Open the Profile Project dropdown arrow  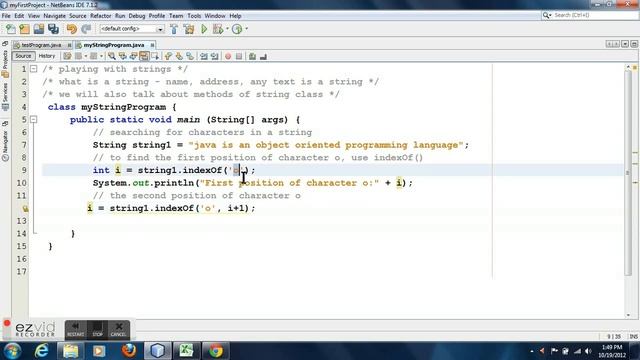(247, 29)
